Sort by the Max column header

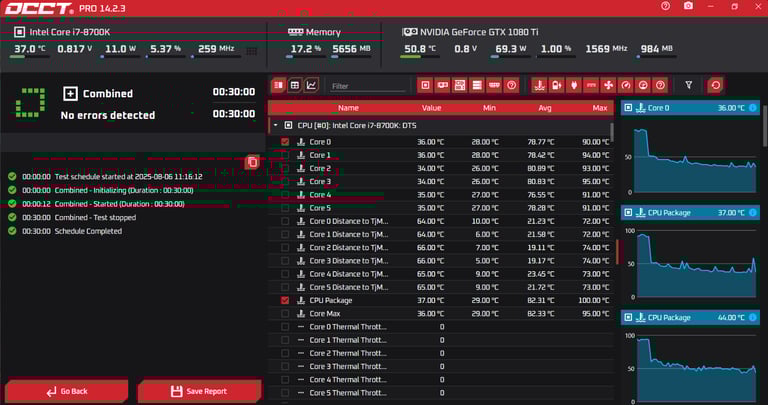[x=600, y=108]
